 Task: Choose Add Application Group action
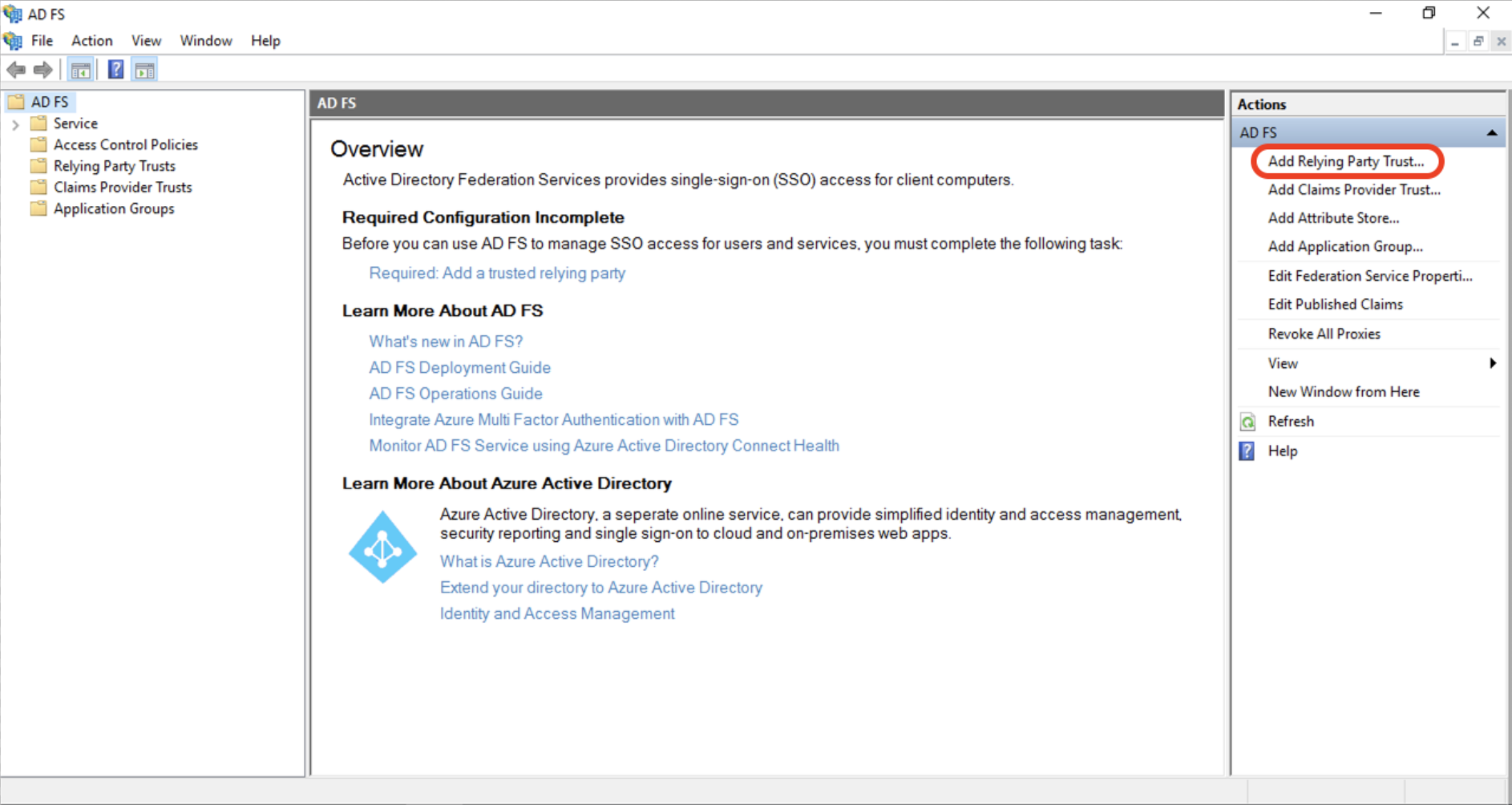[1345, 247]
